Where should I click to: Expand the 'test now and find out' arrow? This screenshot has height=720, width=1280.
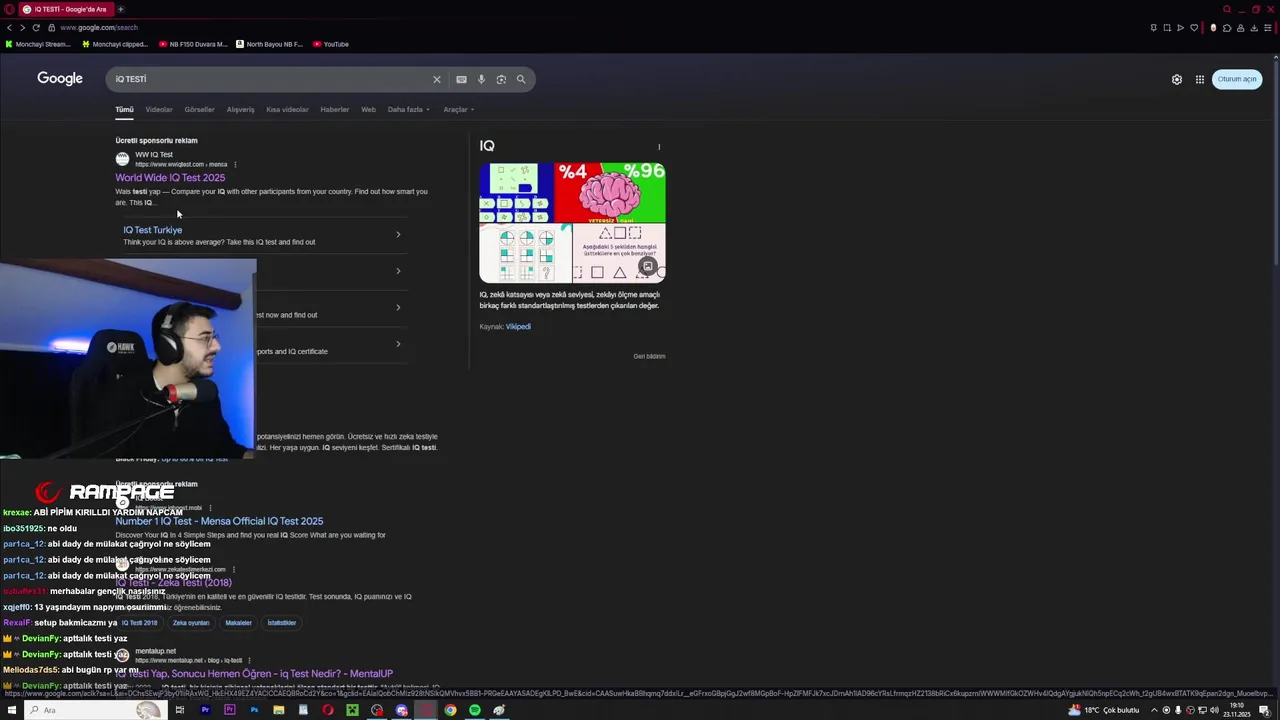point(398,307)
